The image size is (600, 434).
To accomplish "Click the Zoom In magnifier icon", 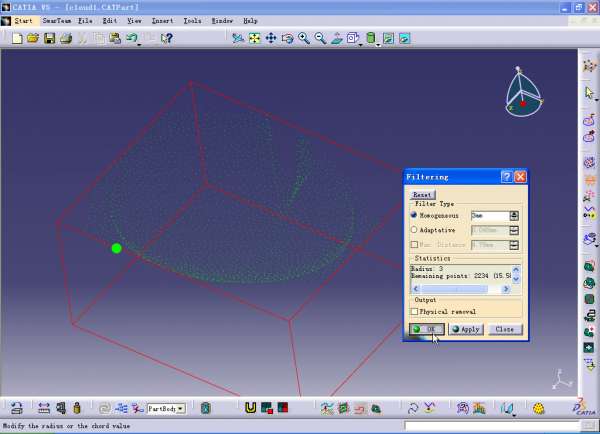I will pyautogui.click(x=303, y=38).
